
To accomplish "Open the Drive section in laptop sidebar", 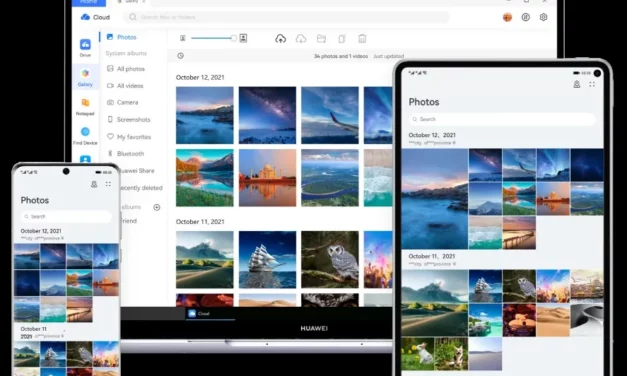I will [x=85, y=48].
